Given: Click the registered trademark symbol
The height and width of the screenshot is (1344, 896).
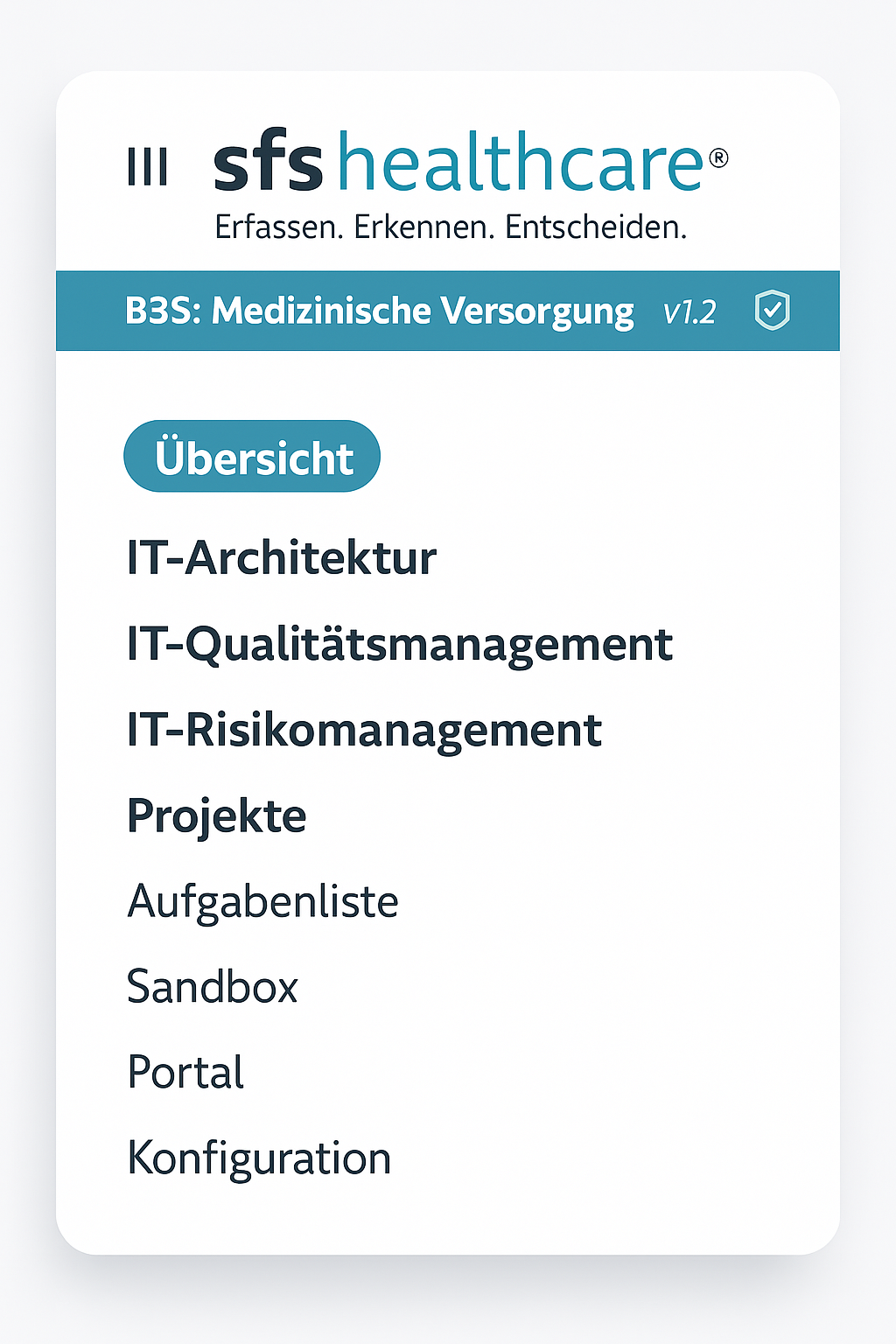Looking at the screenshot, I should pyautogui.click(x=718, y=157).
